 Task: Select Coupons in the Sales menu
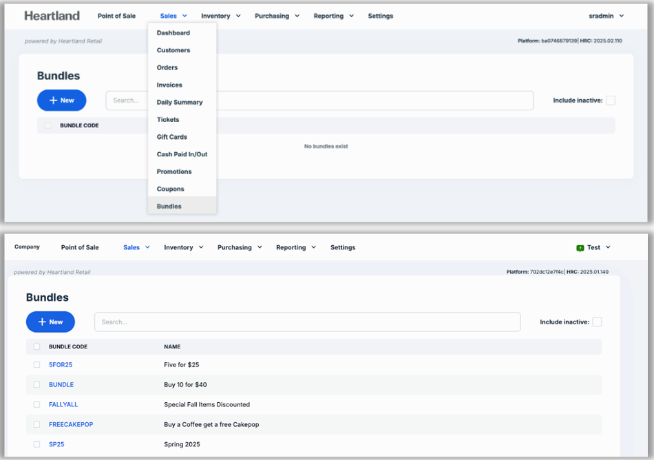tap(170, 189)
